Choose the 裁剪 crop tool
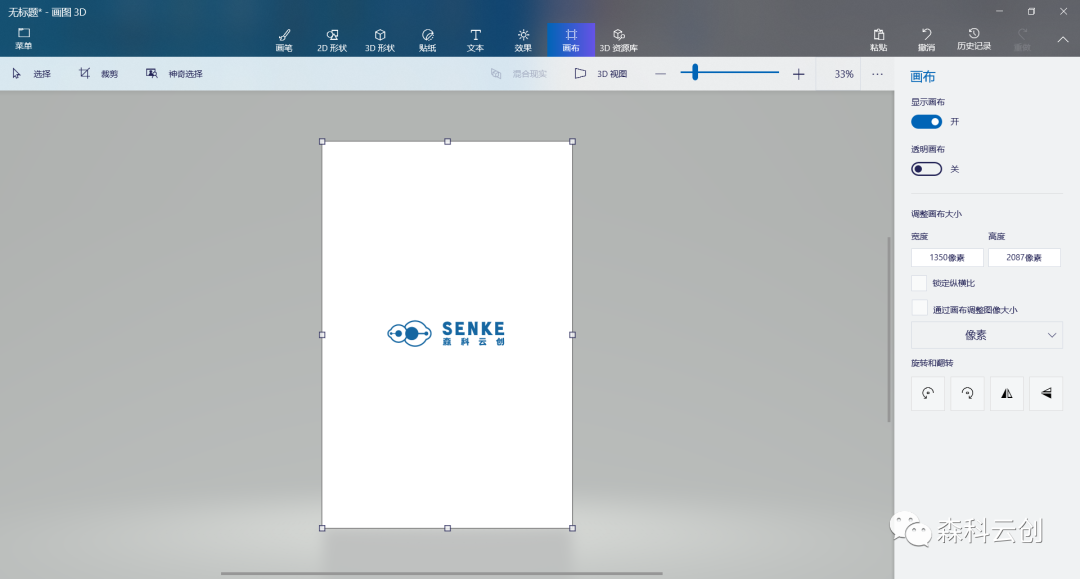 [98, 74]
